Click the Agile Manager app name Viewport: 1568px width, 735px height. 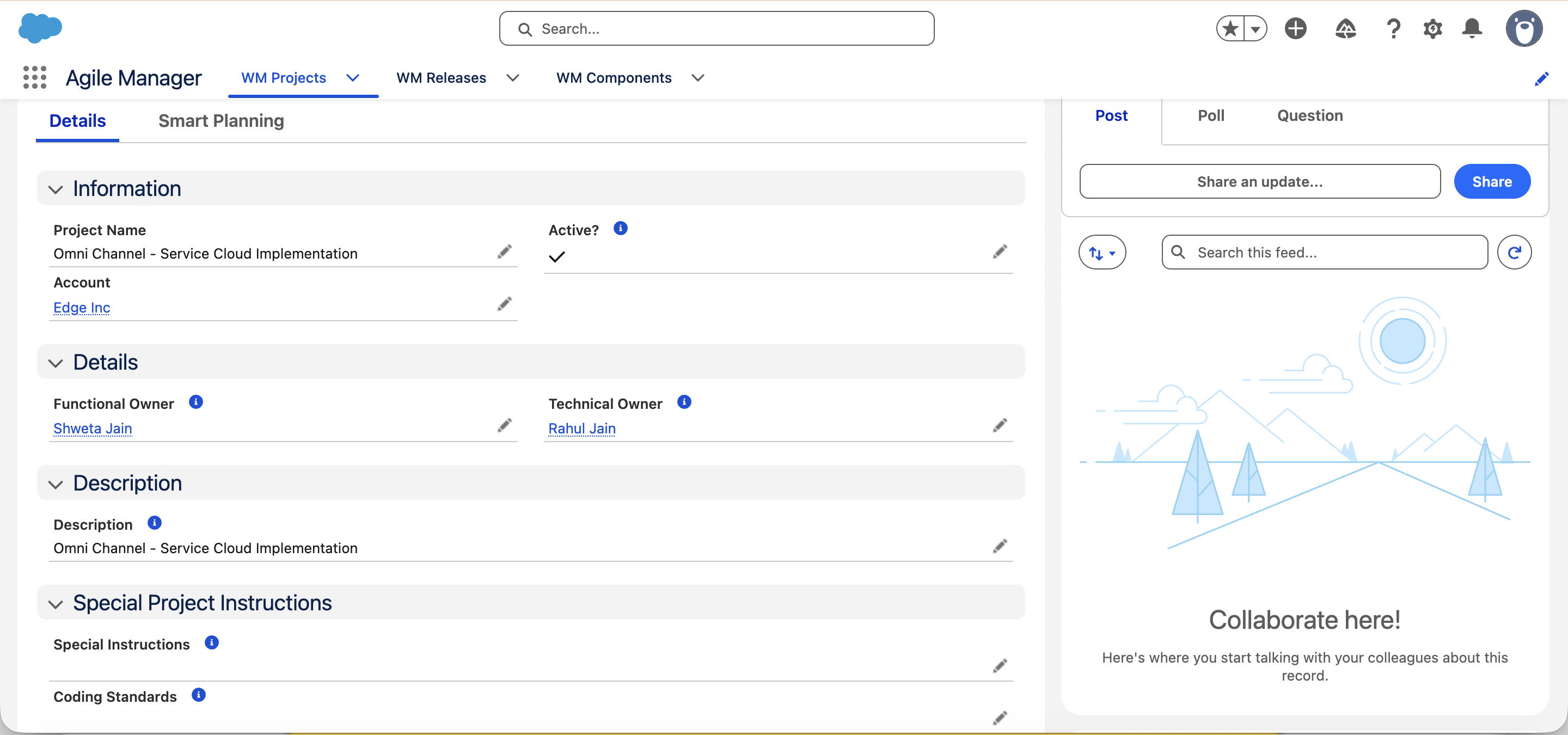(133, 78)
